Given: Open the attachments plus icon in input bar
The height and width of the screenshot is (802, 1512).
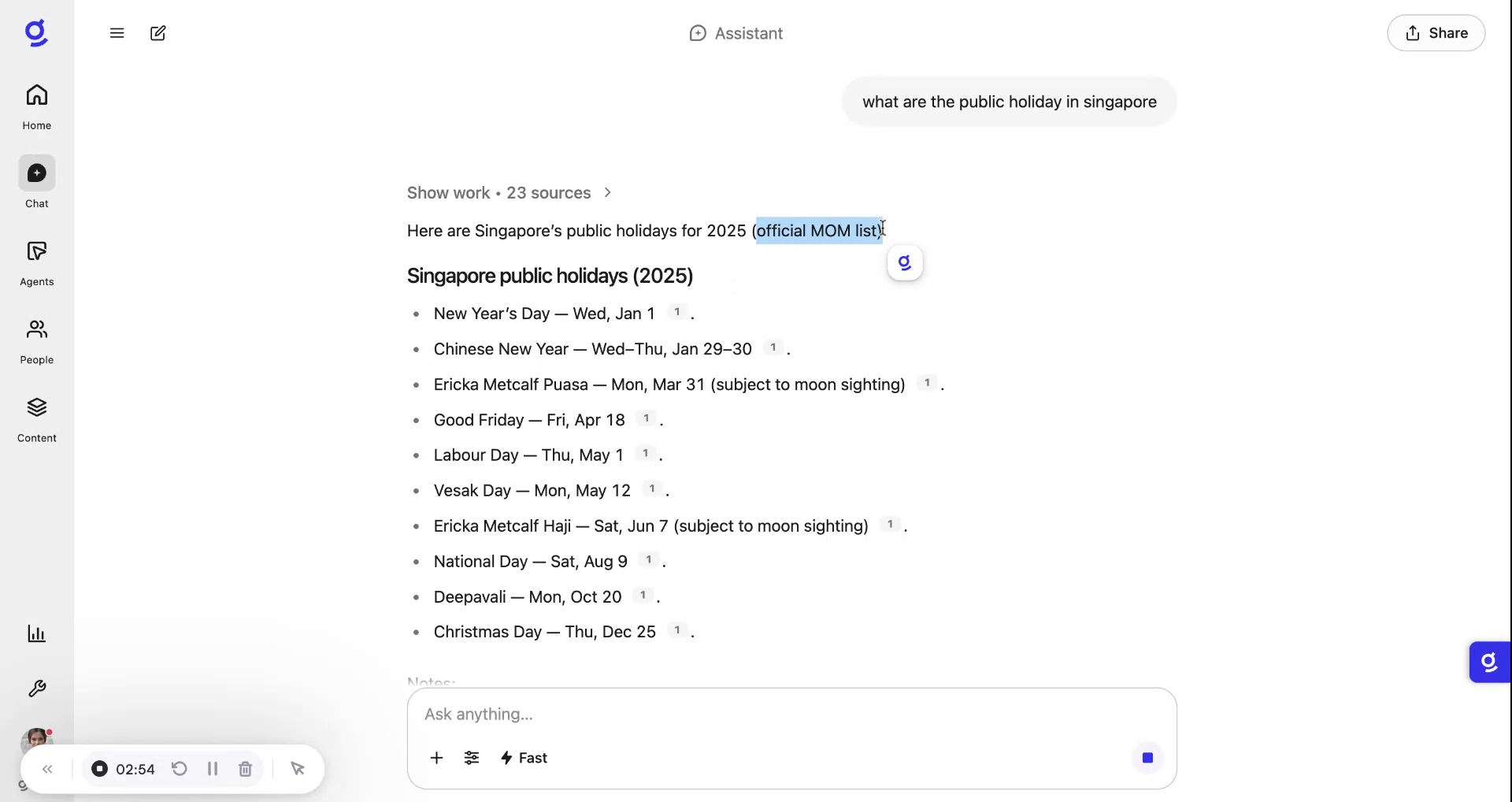Looking at the screenshot, I should click(437, 758).
